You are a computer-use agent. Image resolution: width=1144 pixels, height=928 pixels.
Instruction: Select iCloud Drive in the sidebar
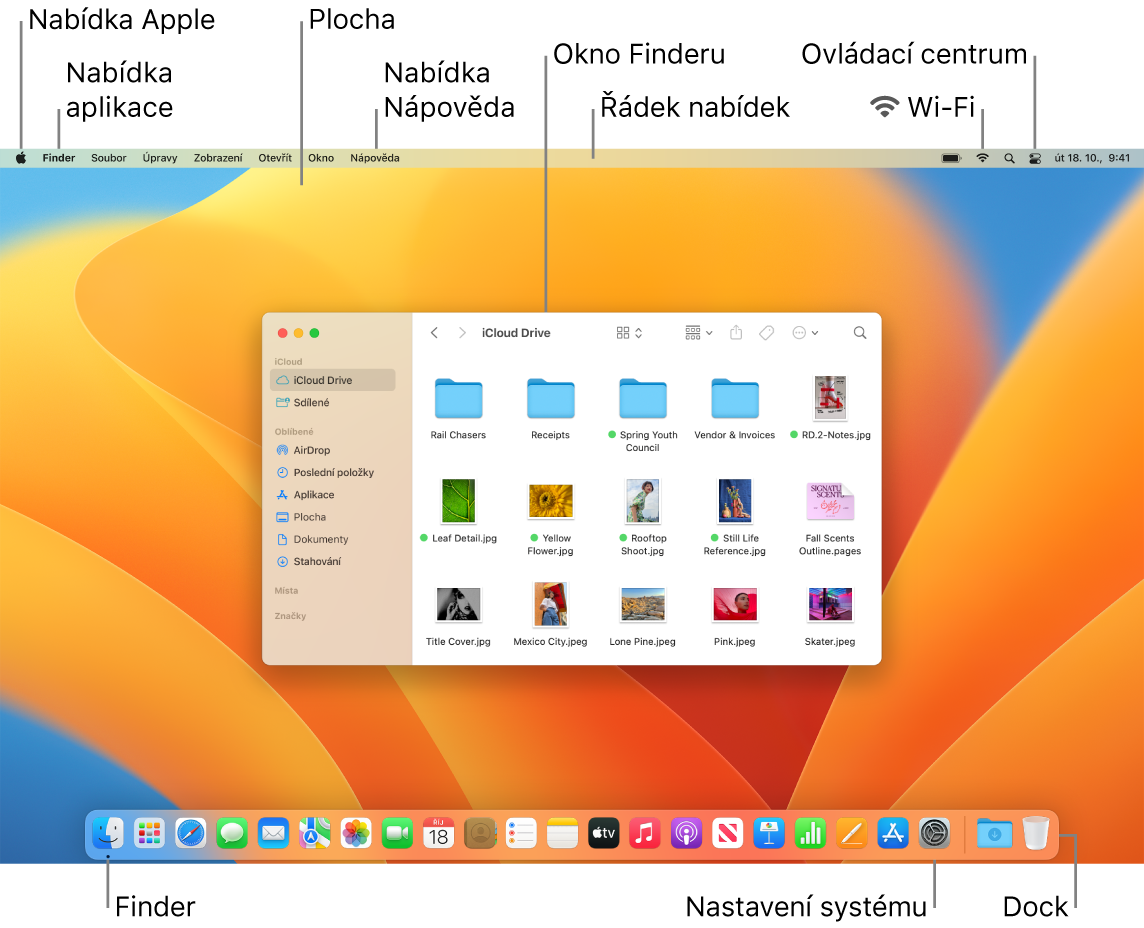tap(318, 380)
